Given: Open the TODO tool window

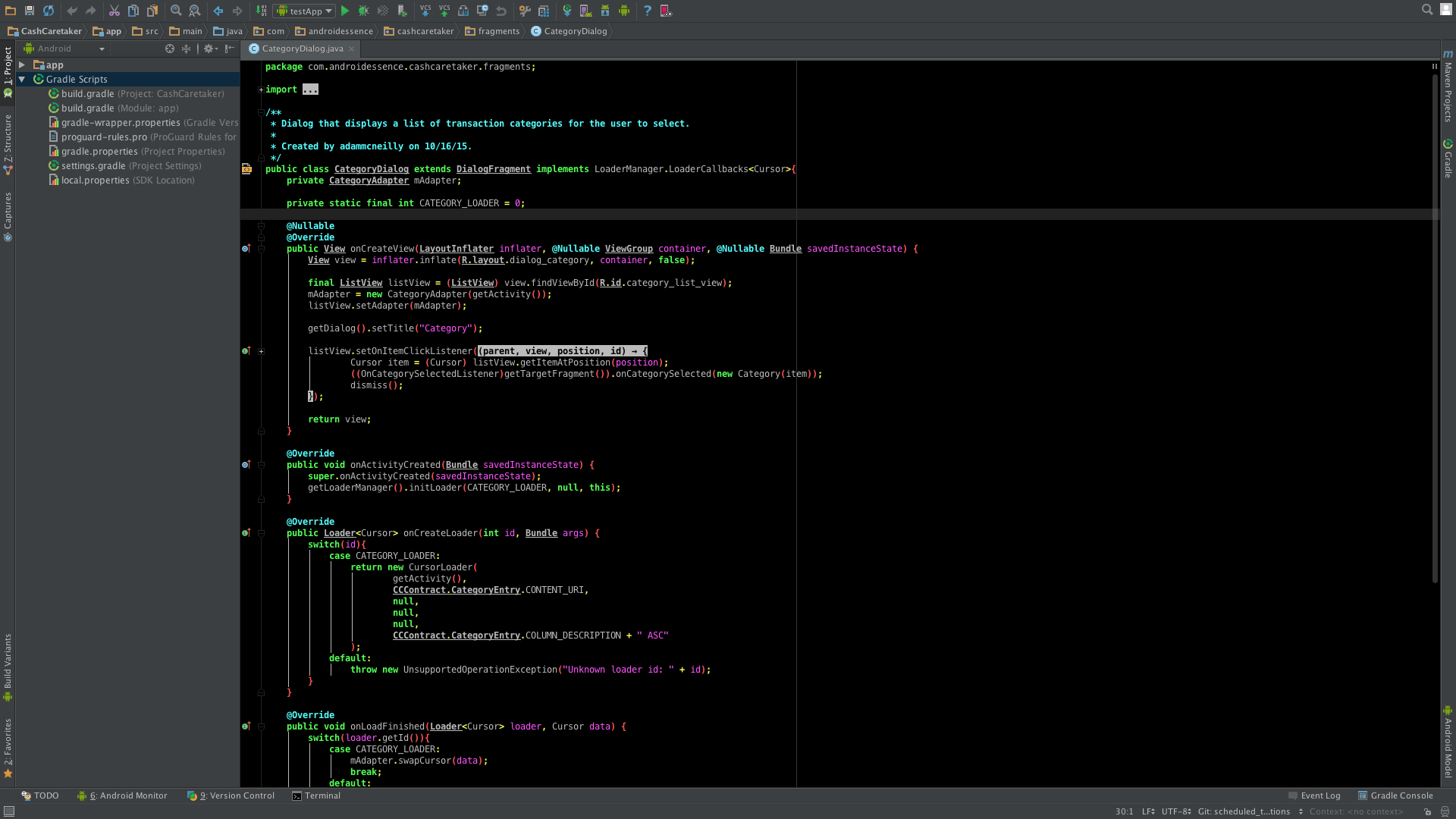Looking at the screenshot, I should click(39, 795).
